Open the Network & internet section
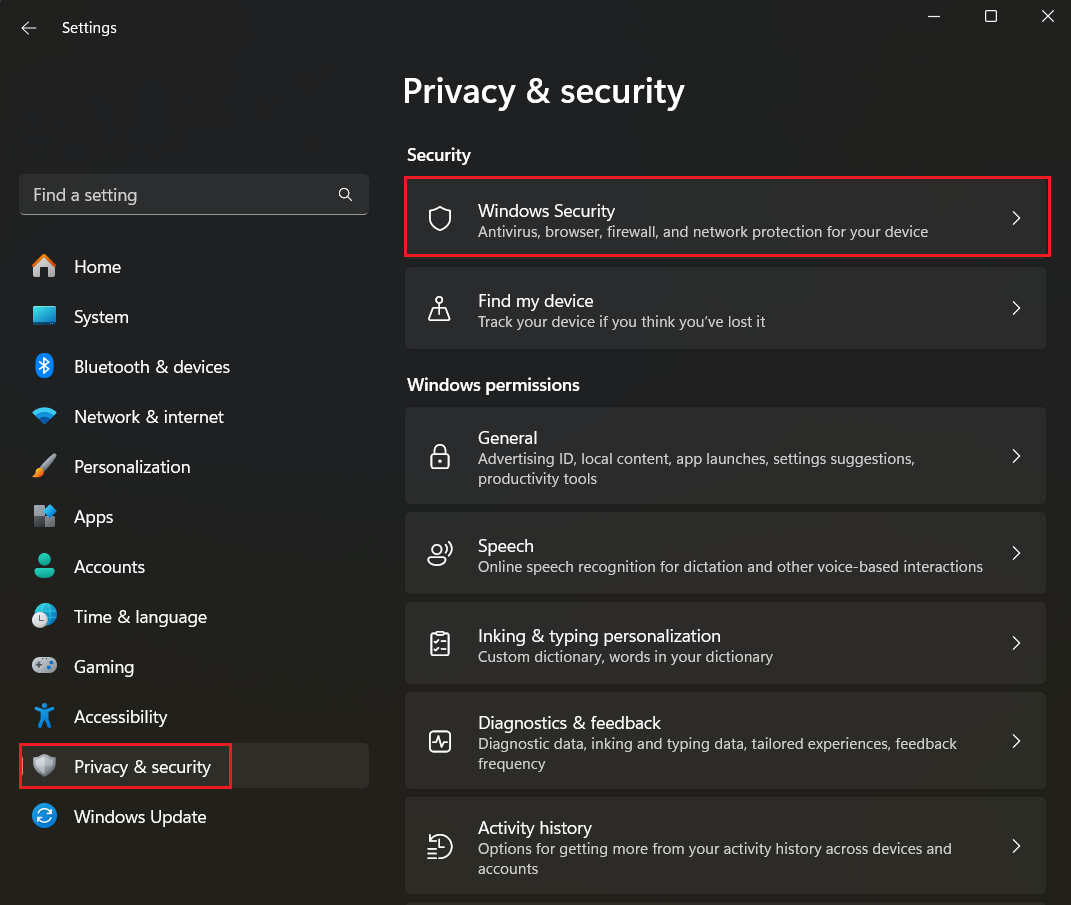Viewport: 1071px width, 905px height. (x=148, y=417)
